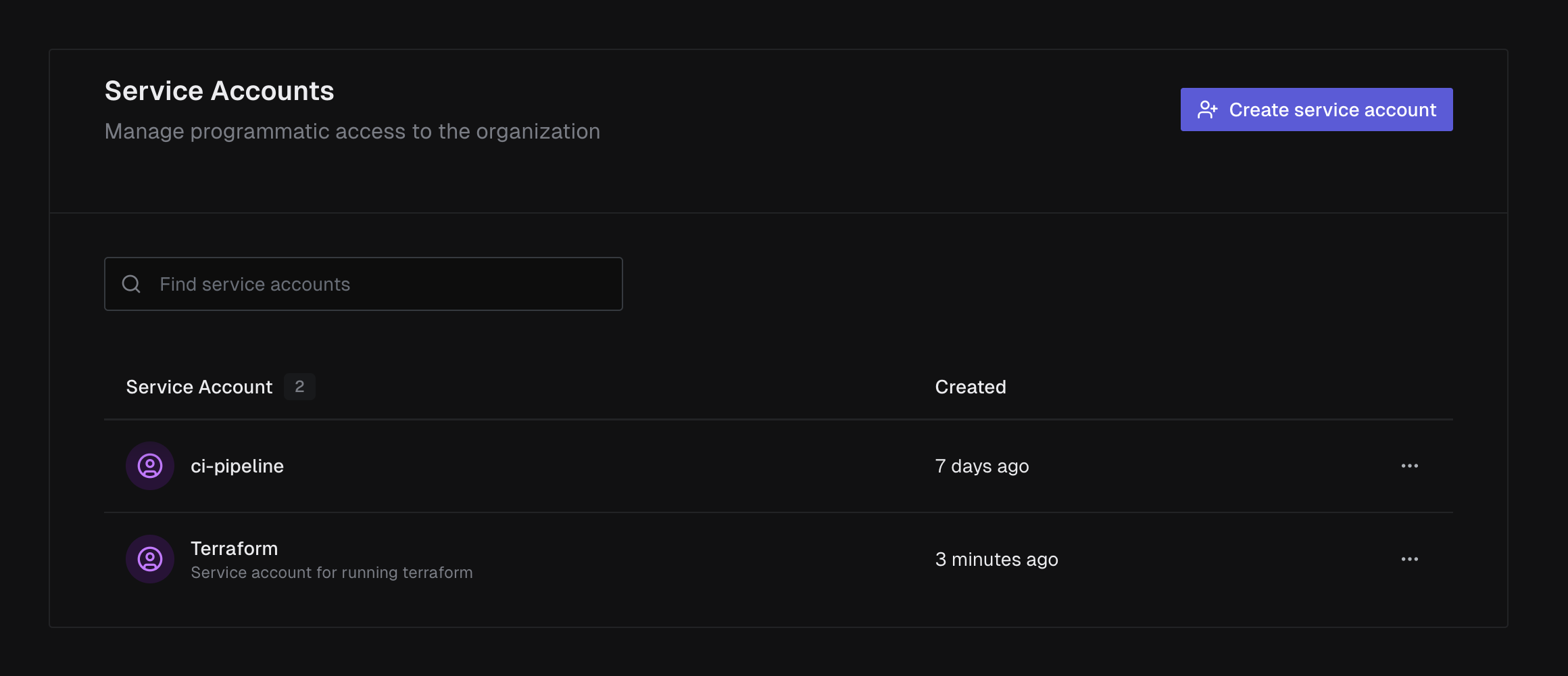Image resolution: width=1568 pixels, height=676 pixels.
Task: Click the Service Accounts page heading
Action: pos(220,91)
